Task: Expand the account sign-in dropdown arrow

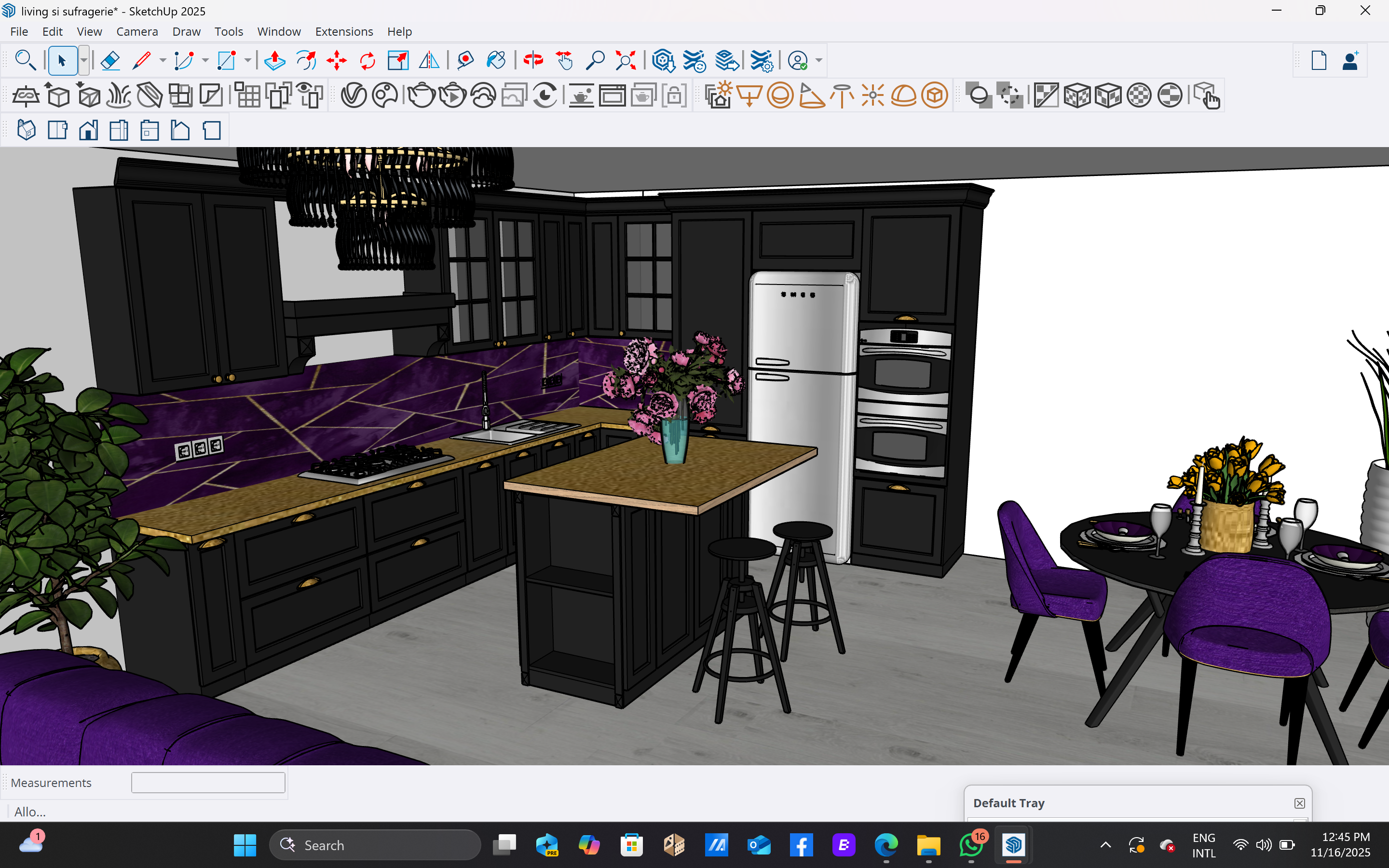Action: tap(819, 60)
